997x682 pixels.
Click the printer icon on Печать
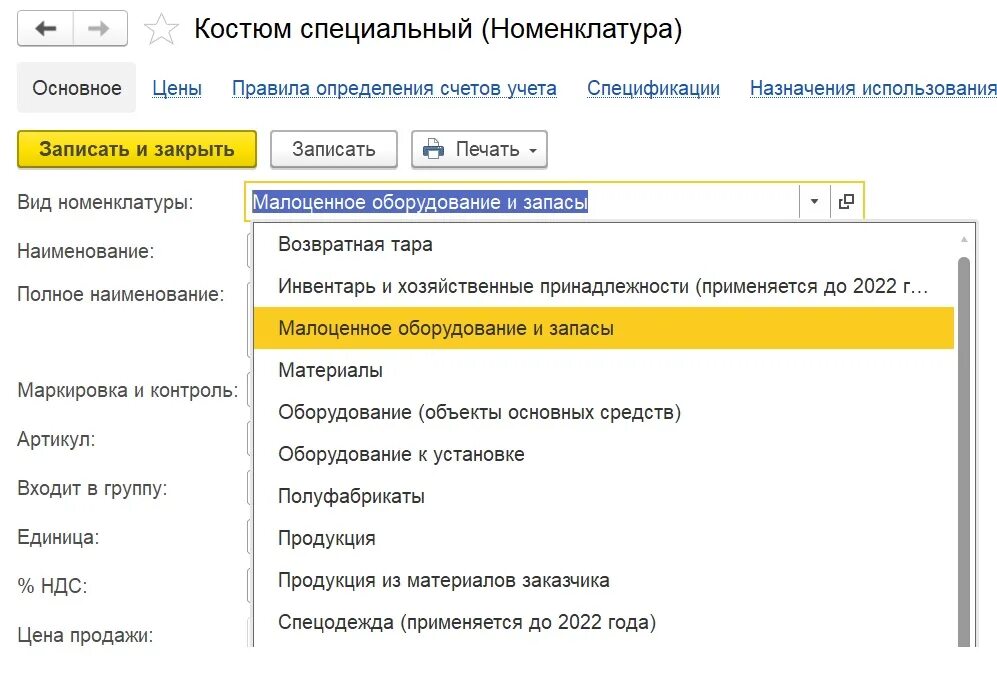[x=434, y=149]
